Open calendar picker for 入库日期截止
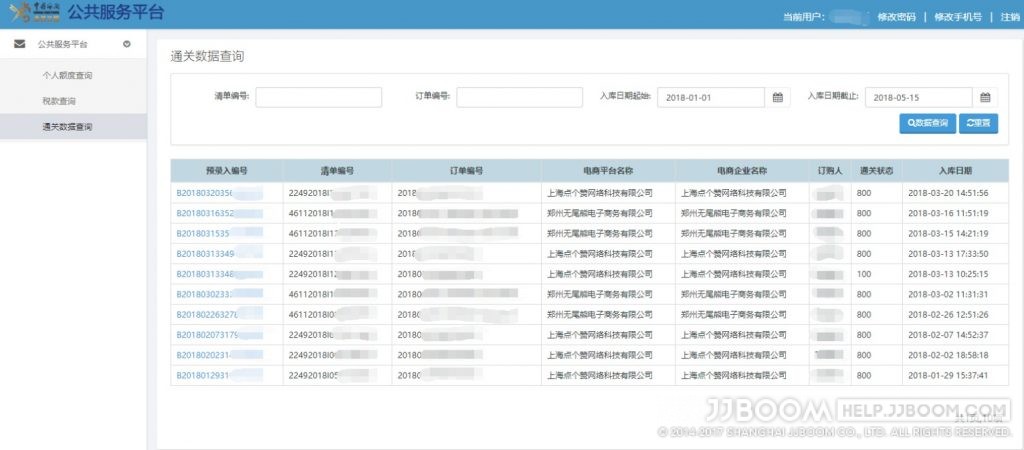 click(985, 97)
